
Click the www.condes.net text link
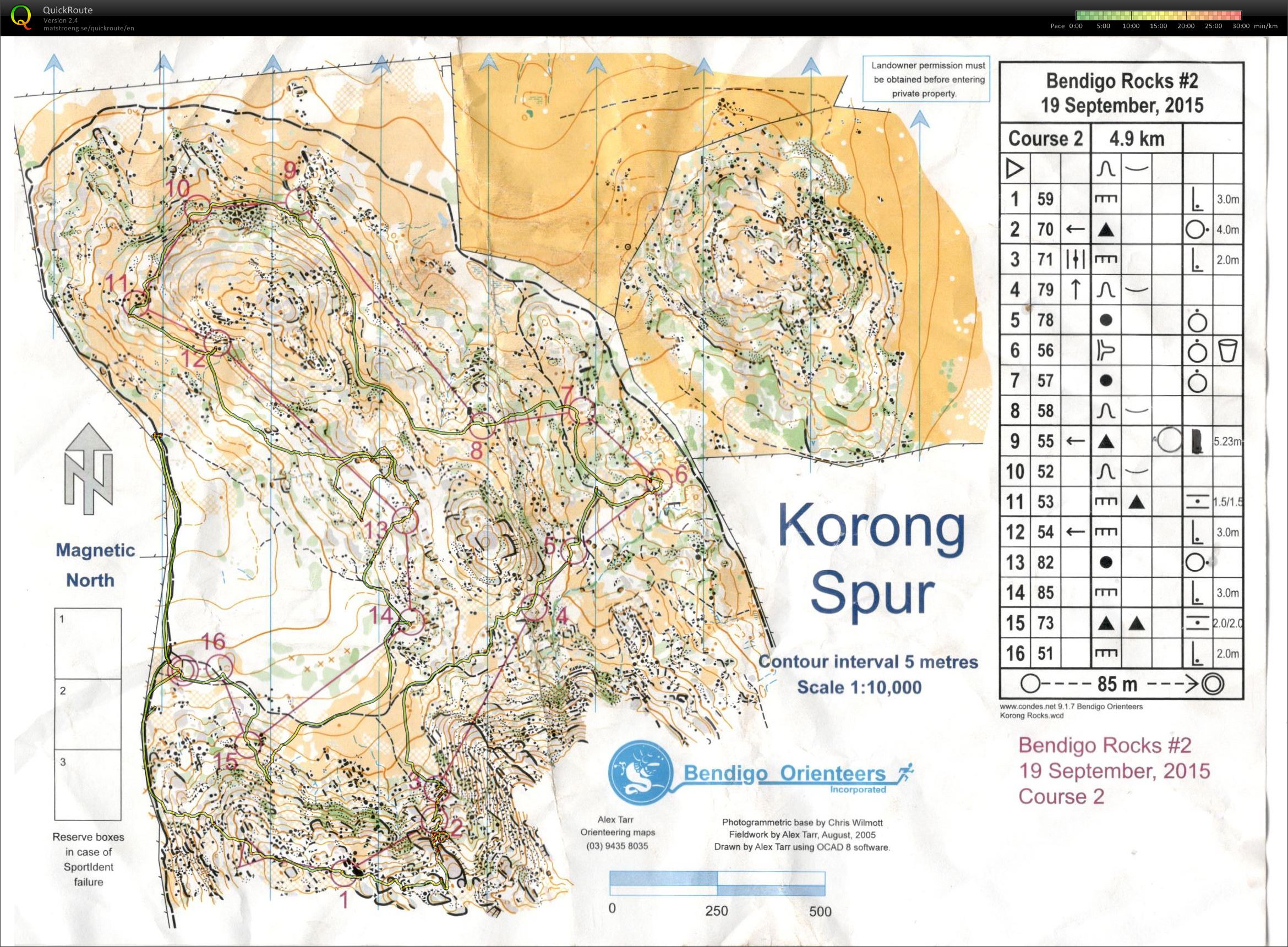click(x=1029, y=706)
